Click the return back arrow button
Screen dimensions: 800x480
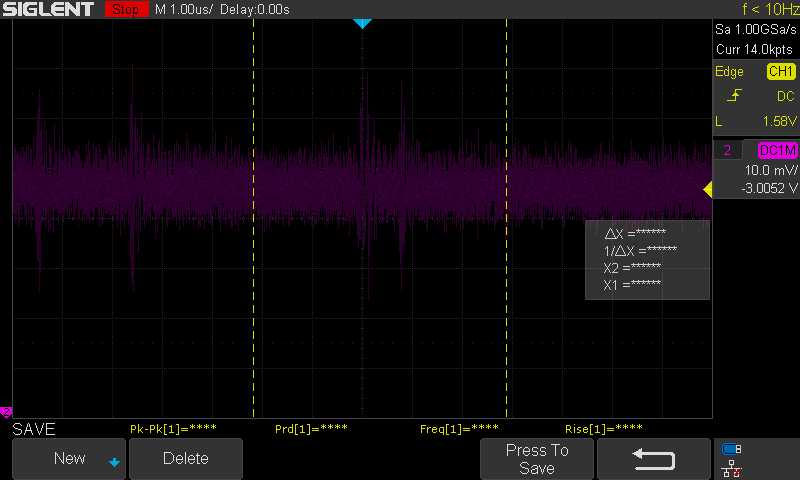pos(654,459)
